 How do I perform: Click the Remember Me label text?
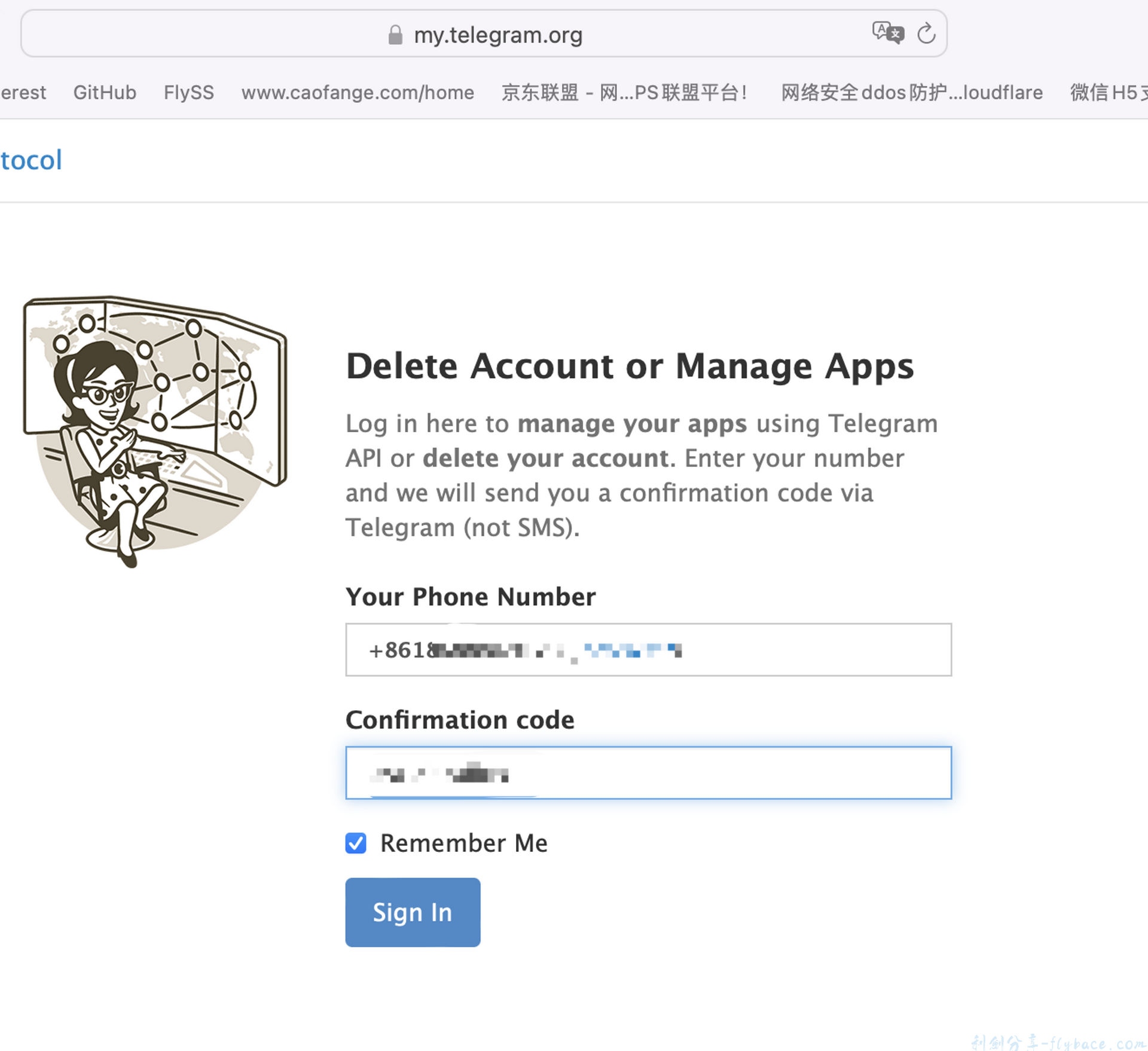[464, 844]
